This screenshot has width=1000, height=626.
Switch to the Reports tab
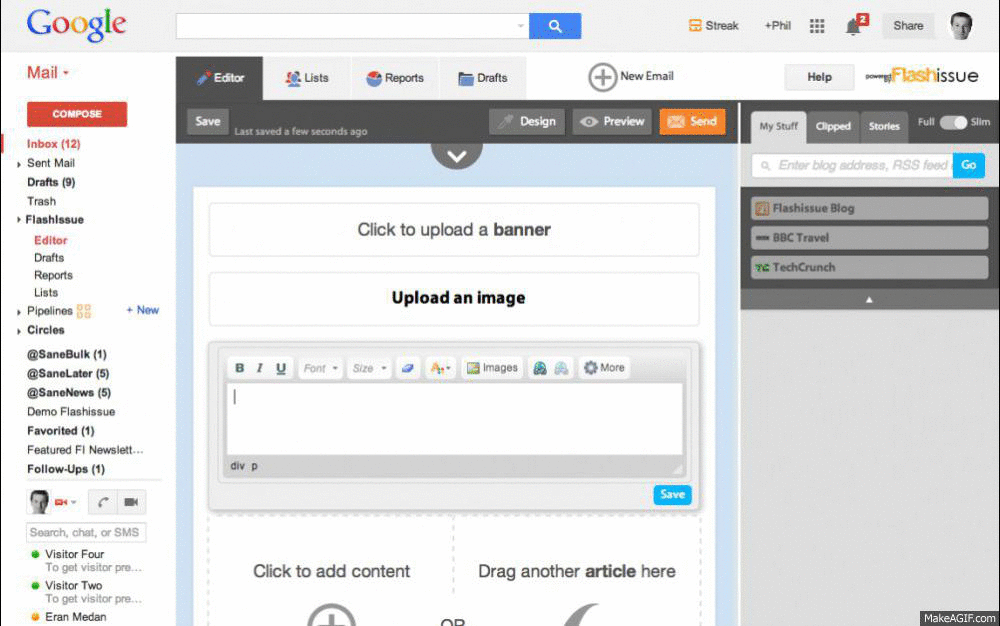click(394, 78)
